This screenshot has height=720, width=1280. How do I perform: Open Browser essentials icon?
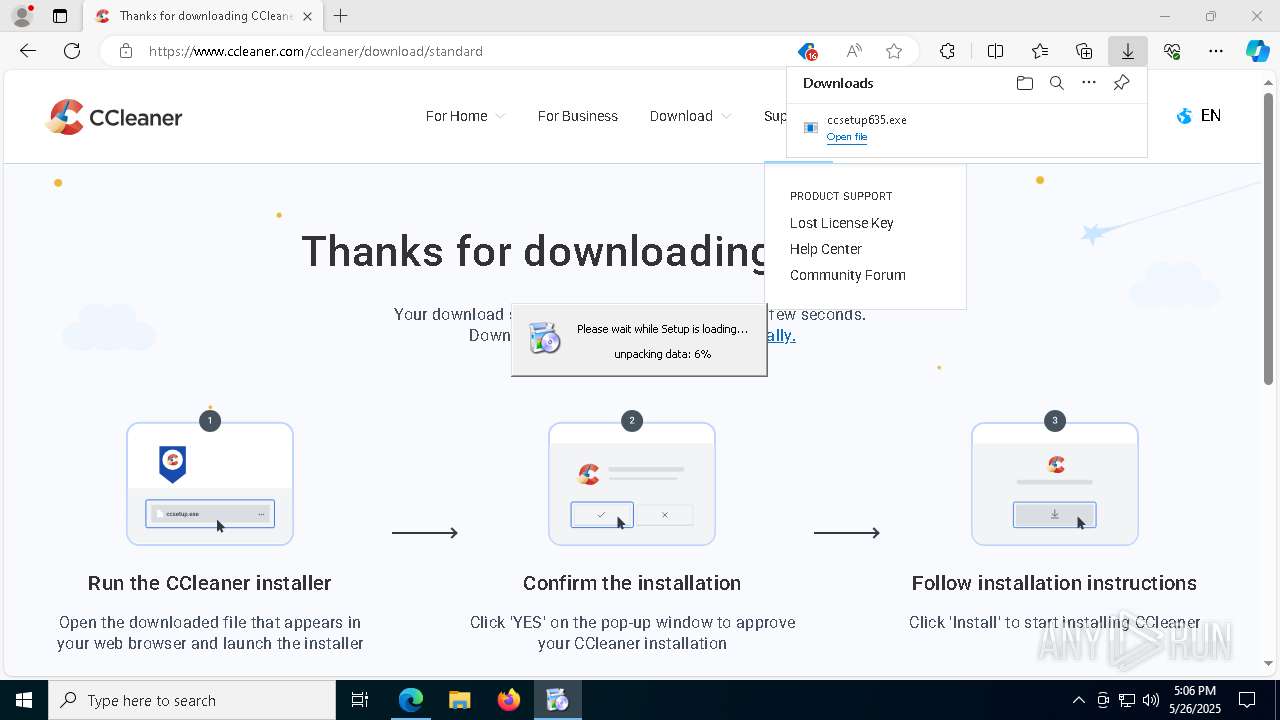coord(1172,51)
